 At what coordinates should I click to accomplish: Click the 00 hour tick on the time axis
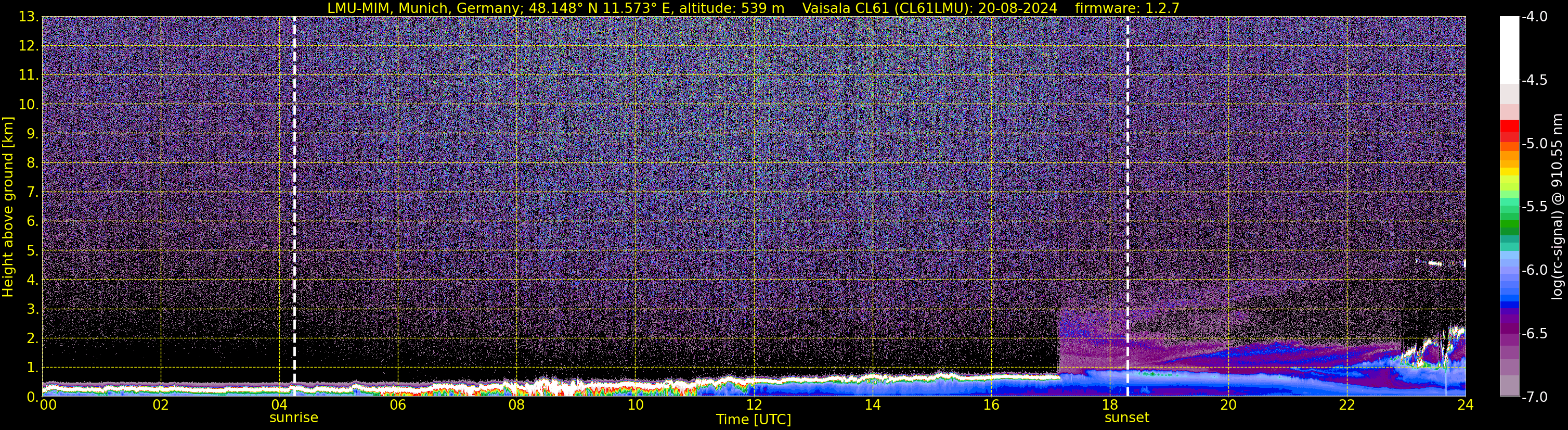click(47, 406)
